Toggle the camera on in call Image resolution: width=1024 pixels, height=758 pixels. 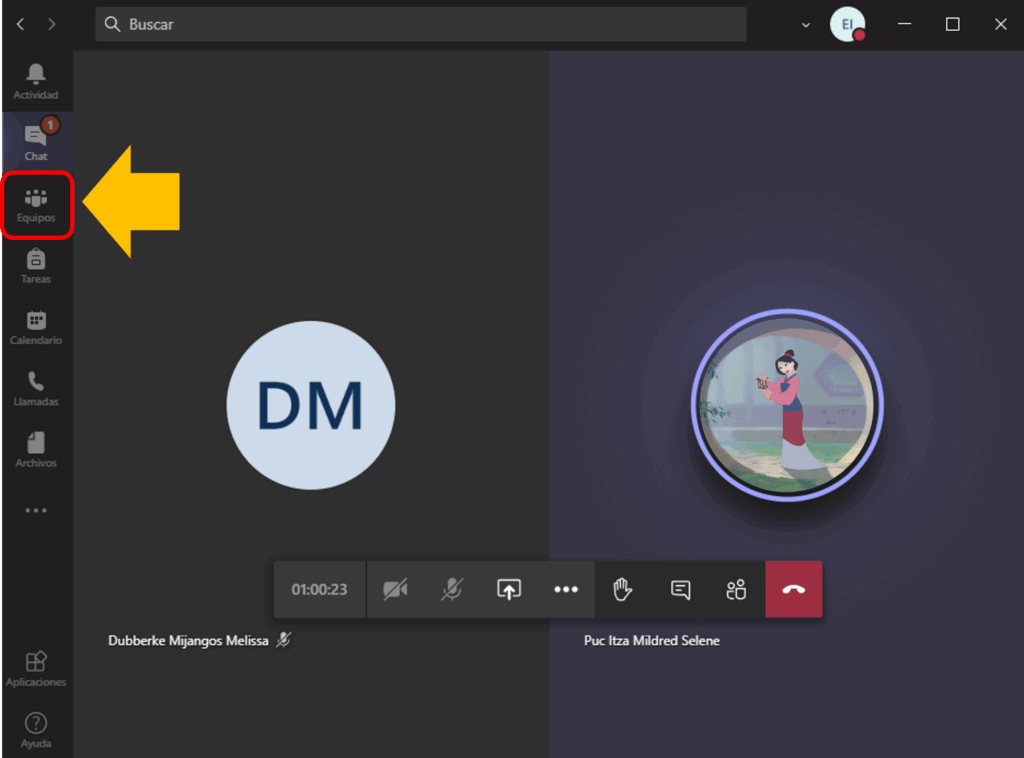point(395,590)
